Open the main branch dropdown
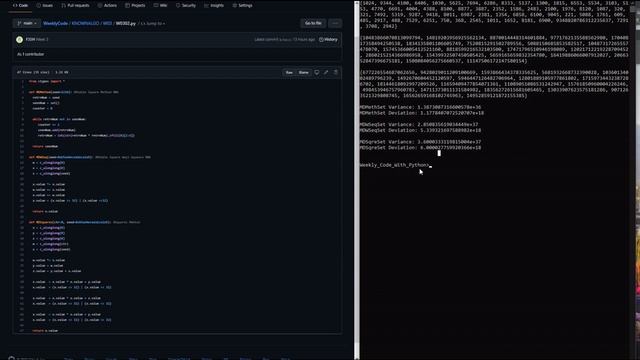640x360 pixels. (26, 23)
